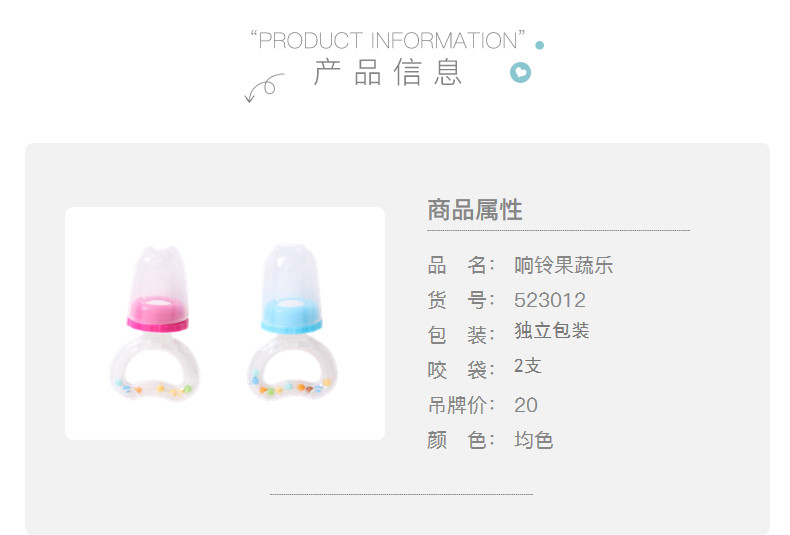Click the pink feeder's rattle ring handle
Screen dimensions: 790x535
click(155, 367)
